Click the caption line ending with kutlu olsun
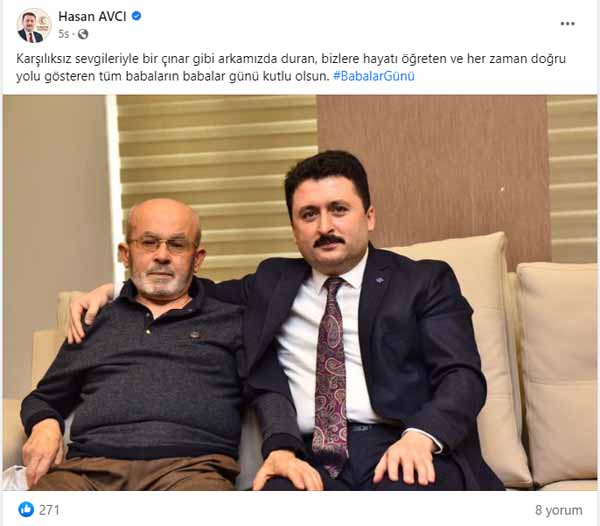 [173, 76]
